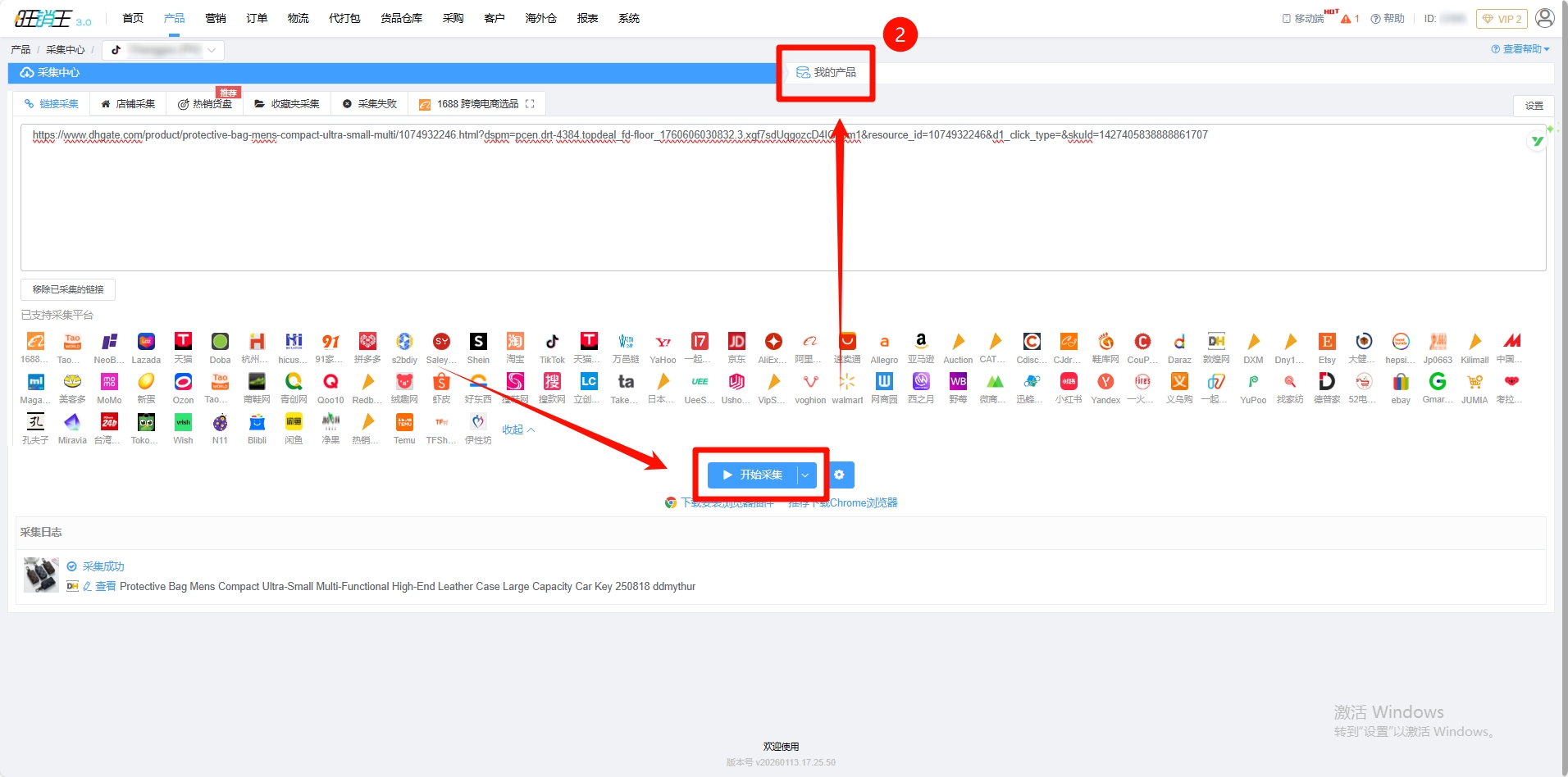Pick the Temu platform icon
The width and height of the screenshot is (1568, 777).
click(x=404, y=422)
